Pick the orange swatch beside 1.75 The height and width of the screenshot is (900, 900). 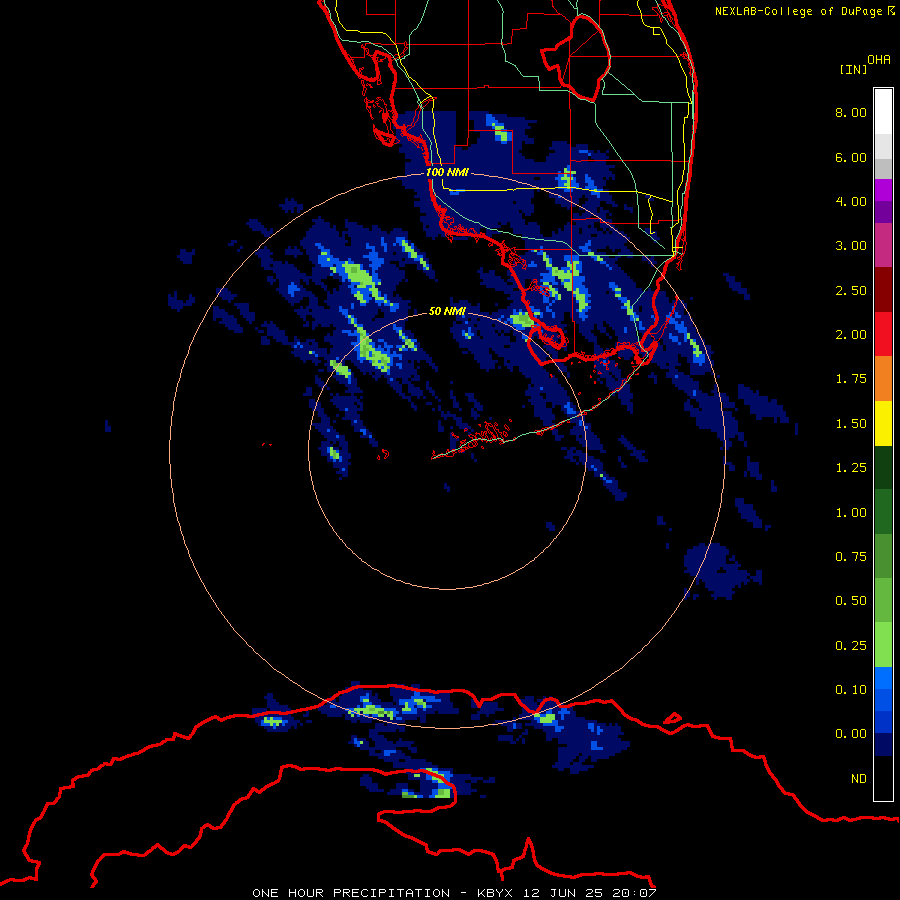click(883, 379)
